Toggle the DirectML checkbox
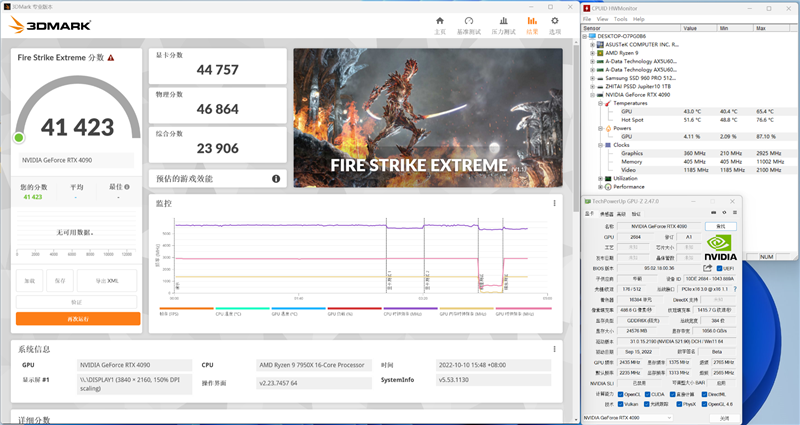This screenshot has width=800, height=425. click(704, 394)
